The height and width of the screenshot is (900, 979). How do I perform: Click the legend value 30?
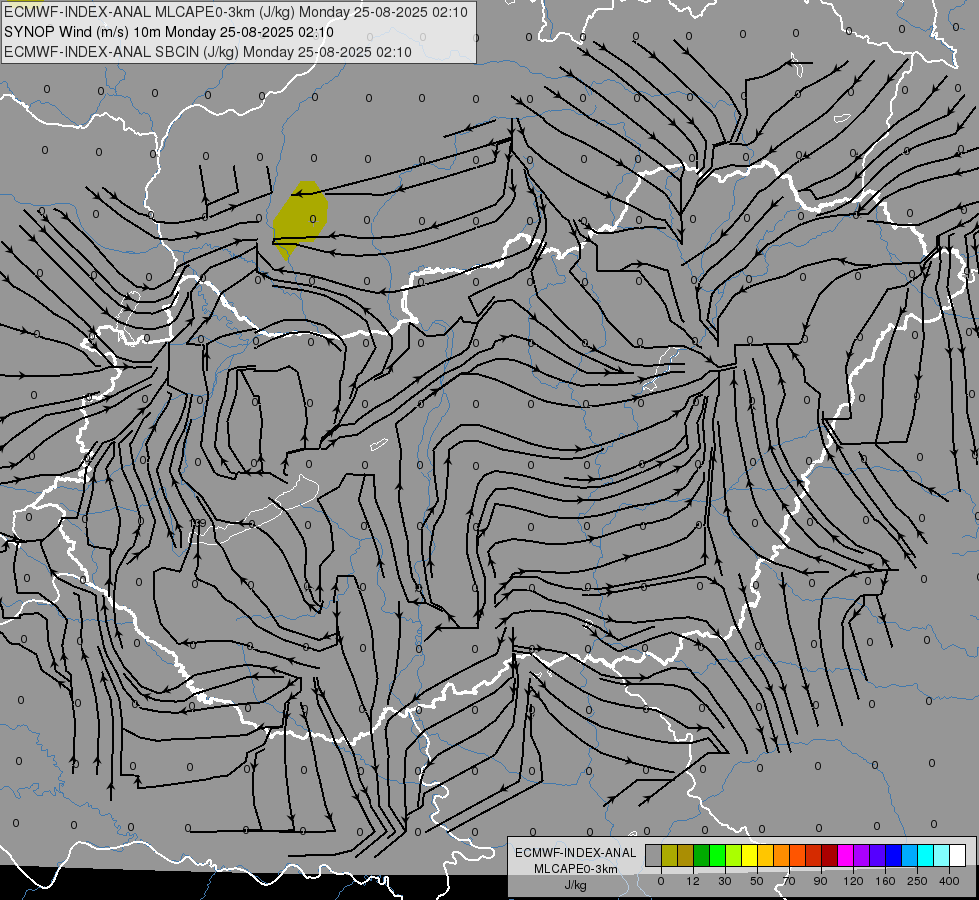(x=725, y=881)
